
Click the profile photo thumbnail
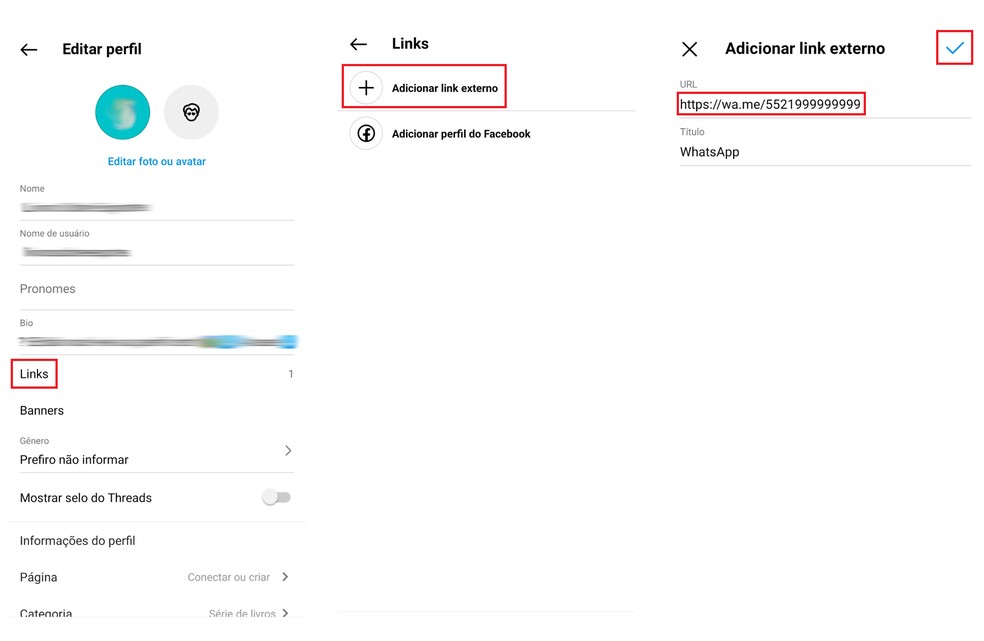click(x=122, y=112)
